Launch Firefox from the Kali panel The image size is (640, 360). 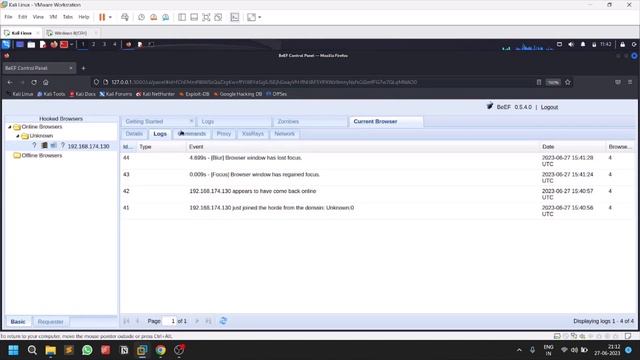click(x=53, y=44)
